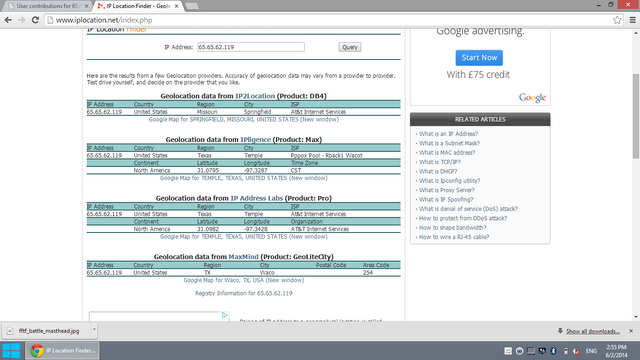Open the IP2Location provider link
The height and width of the screenshot is (360, 640).
coord(255,96)
